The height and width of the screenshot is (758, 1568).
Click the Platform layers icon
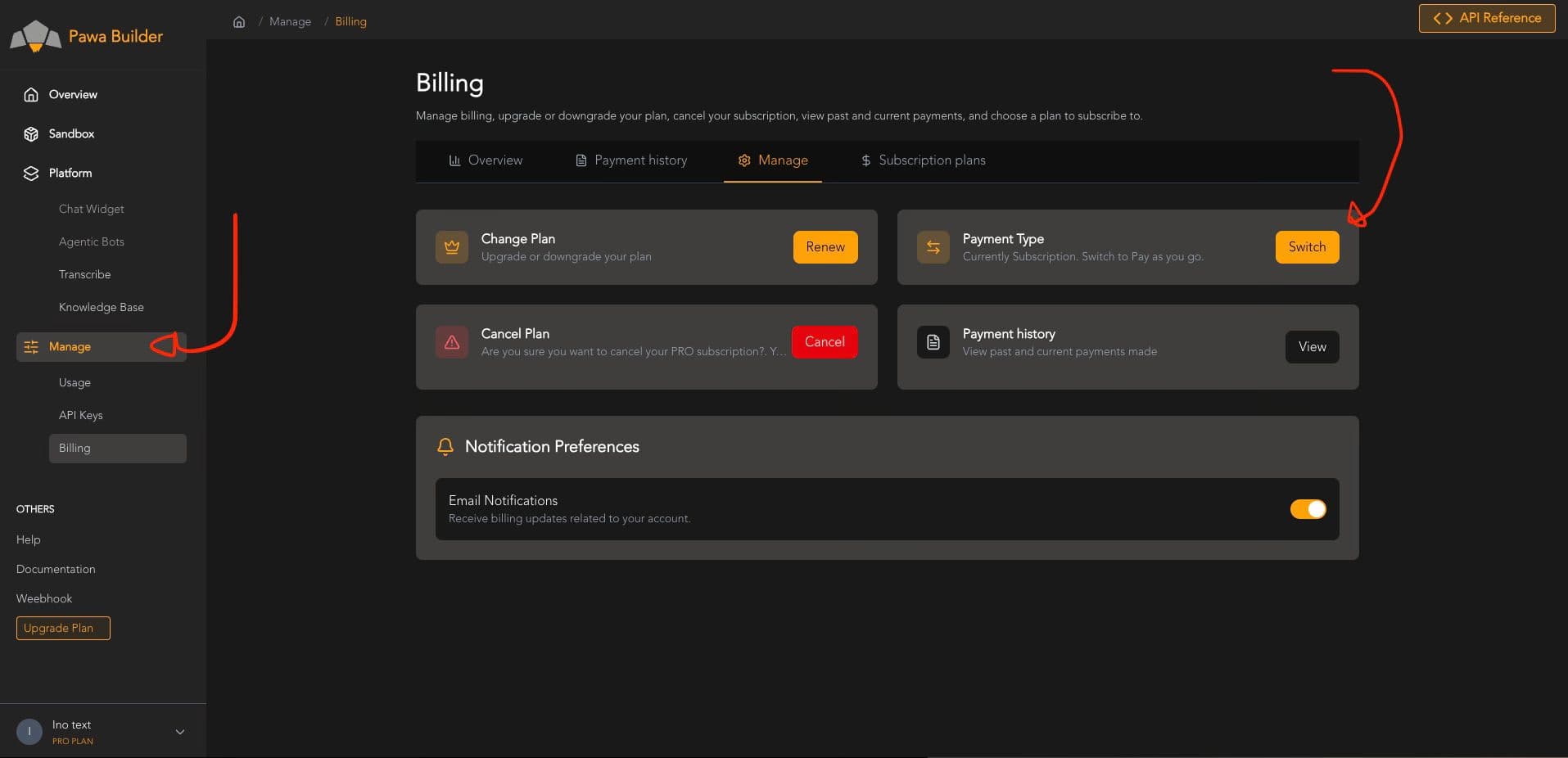(x=31, y=173)
